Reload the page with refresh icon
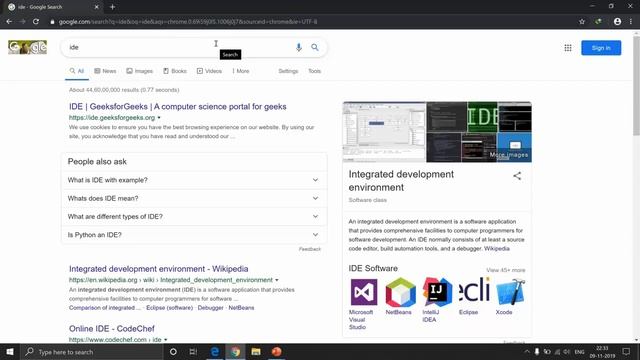Image resolution: width=640 pixels, height=360 pixels. pyautogui.click(x=36, y=22)
